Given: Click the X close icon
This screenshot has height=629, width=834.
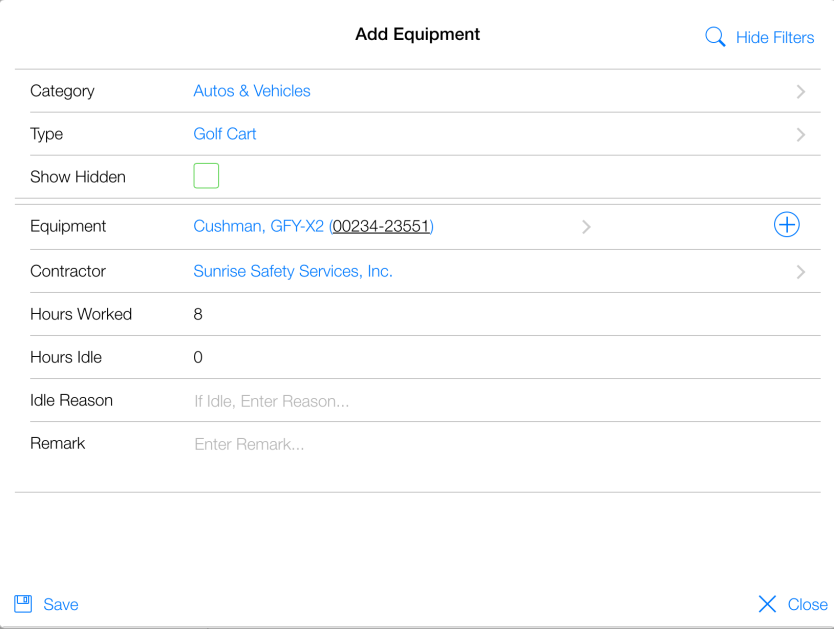Looking at the screenshot, I should click(767, 604).
